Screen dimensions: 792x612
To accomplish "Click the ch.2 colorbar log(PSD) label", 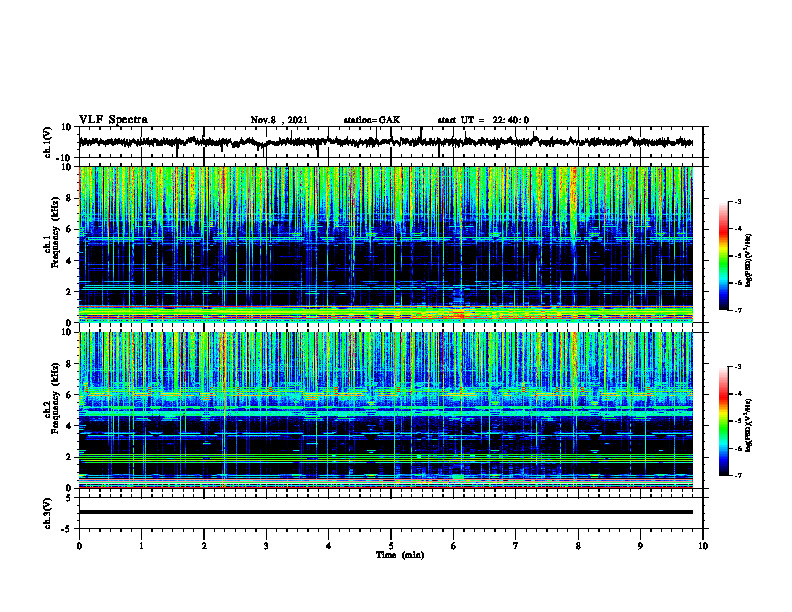I will pos(748,425).
